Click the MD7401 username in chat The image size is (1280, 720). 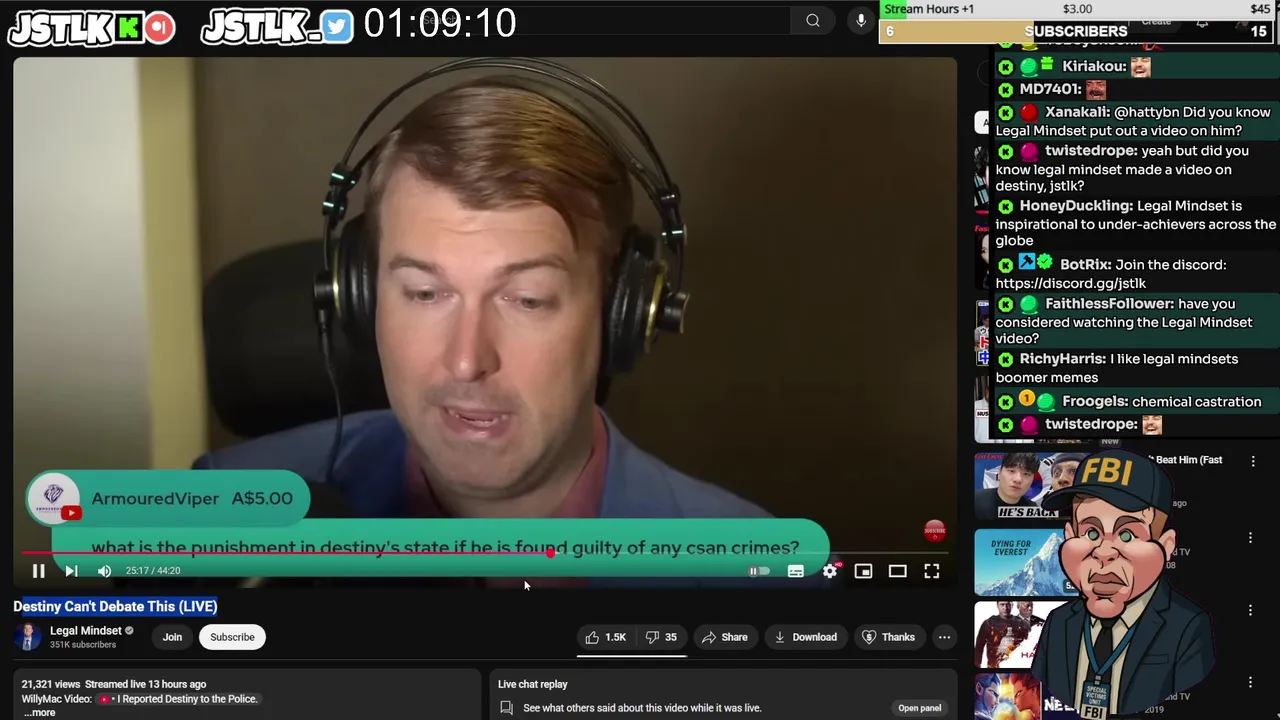coord(1051,89)
